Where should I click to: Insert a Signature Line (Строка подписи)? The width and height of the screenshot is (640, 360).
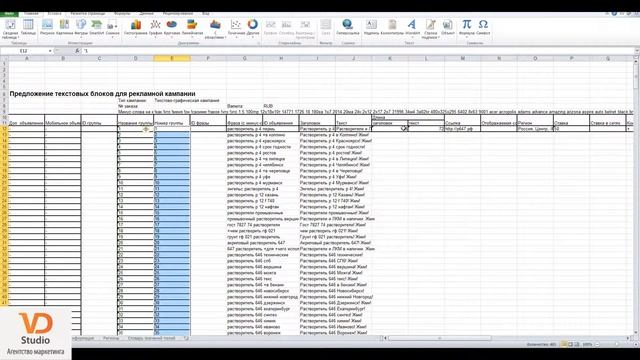pyautogui.click(x=430, y=29)
